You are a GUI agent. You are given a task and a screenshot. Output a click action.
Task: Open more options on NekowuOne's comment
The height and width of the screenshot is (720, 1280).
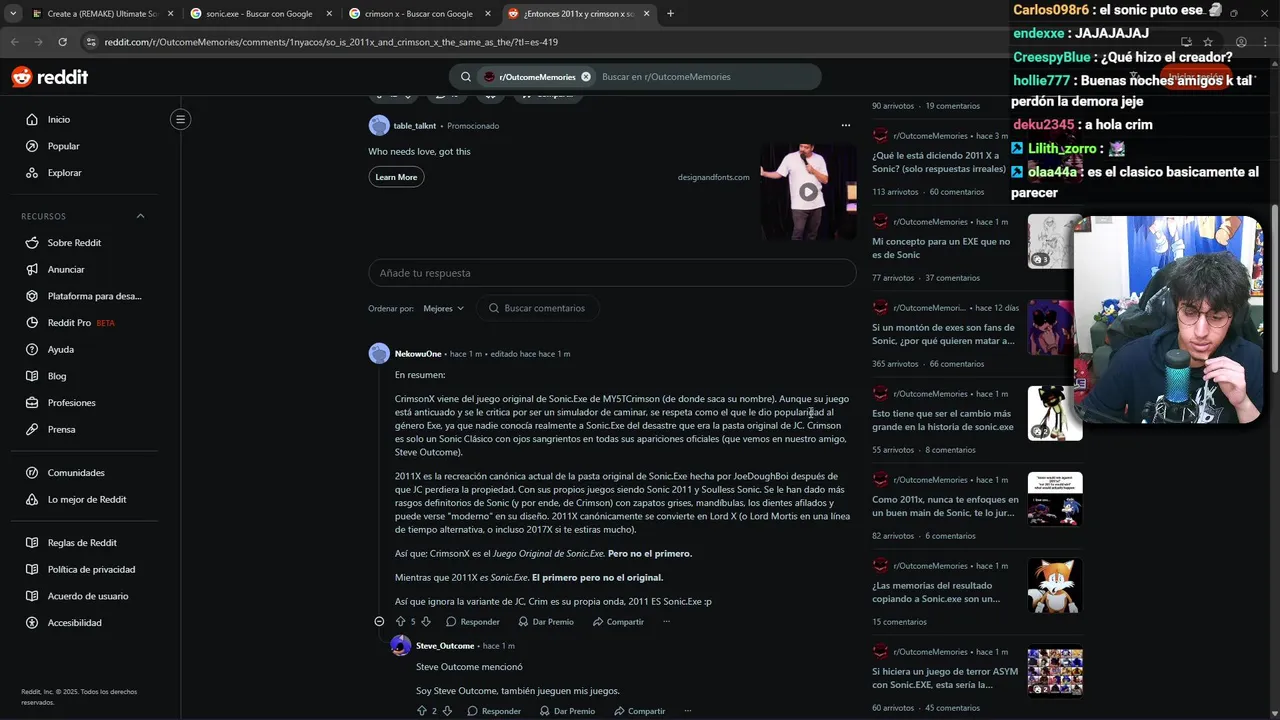pos(666,621)
